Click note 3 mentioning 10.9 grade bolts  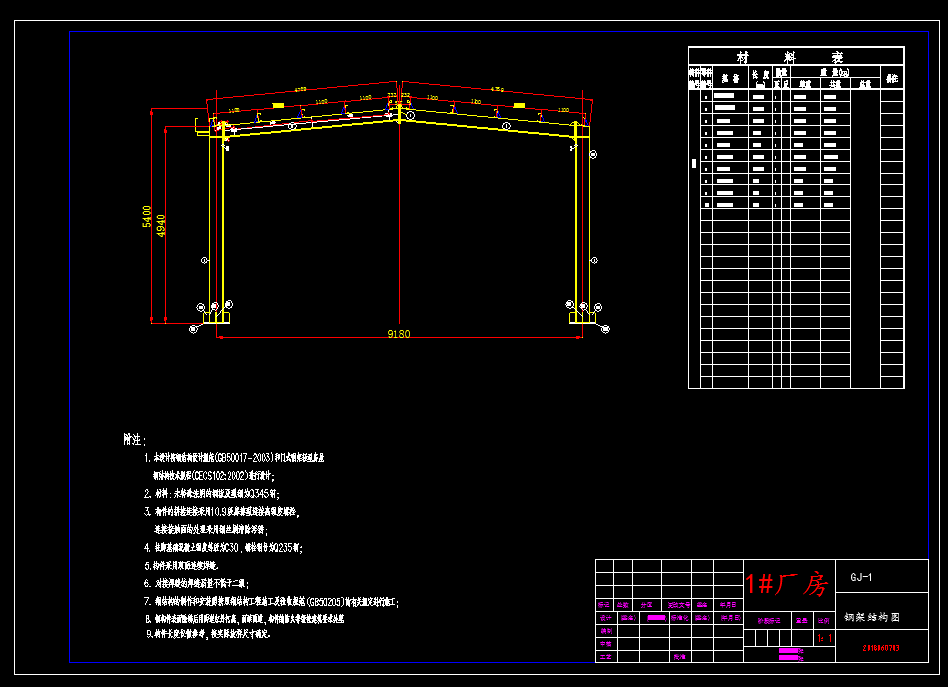click(x=221, y=512)
